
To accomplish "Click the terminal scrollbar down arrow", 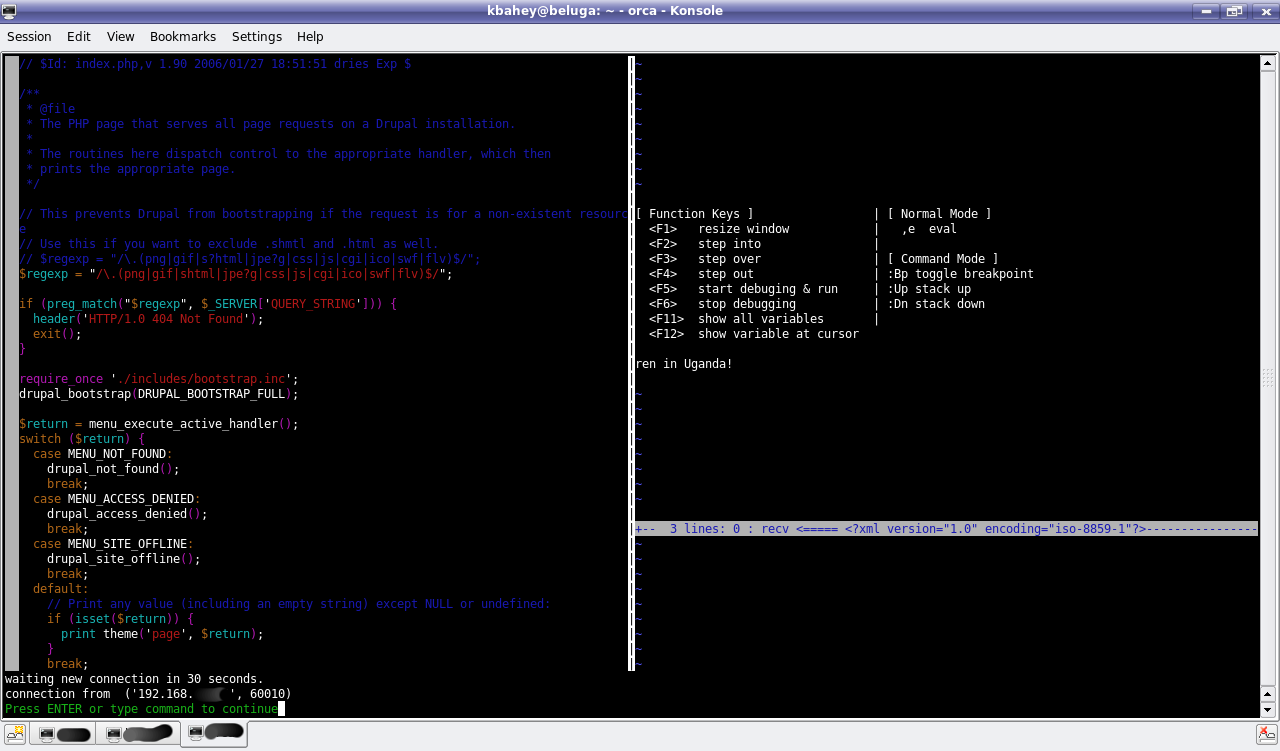I will click(1268, 709).
